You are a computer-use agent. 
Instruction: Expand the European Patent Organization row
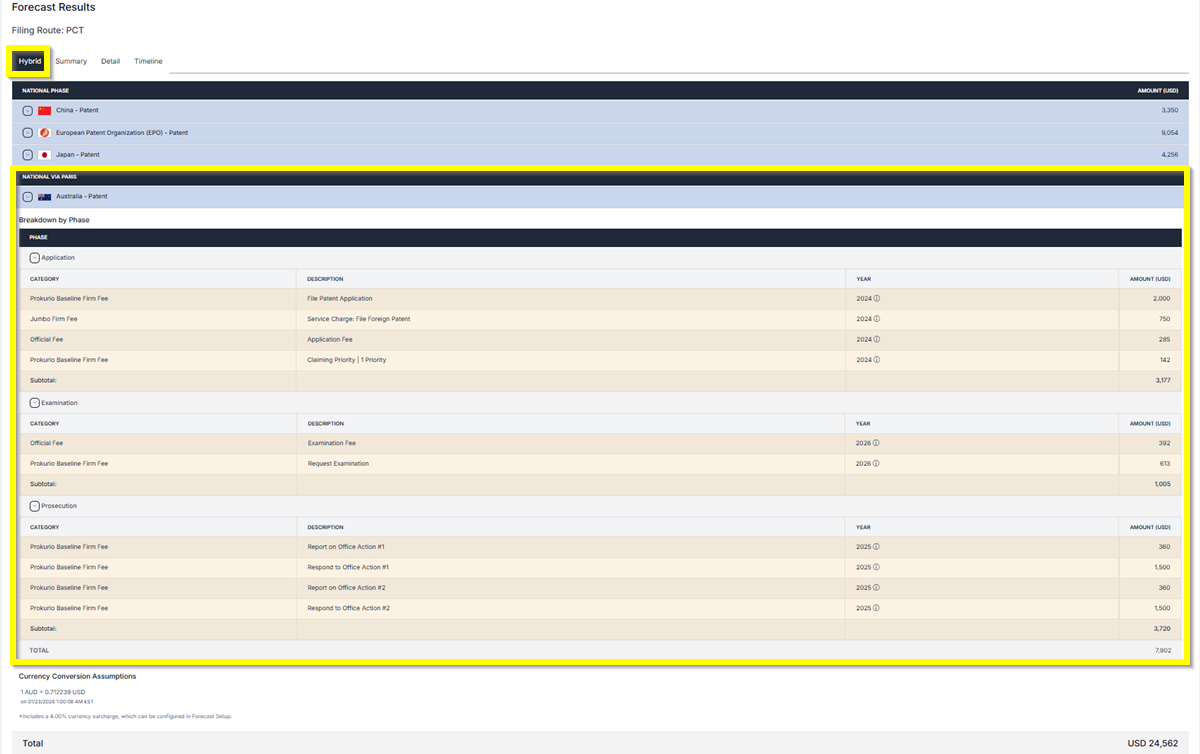[27, 133]
